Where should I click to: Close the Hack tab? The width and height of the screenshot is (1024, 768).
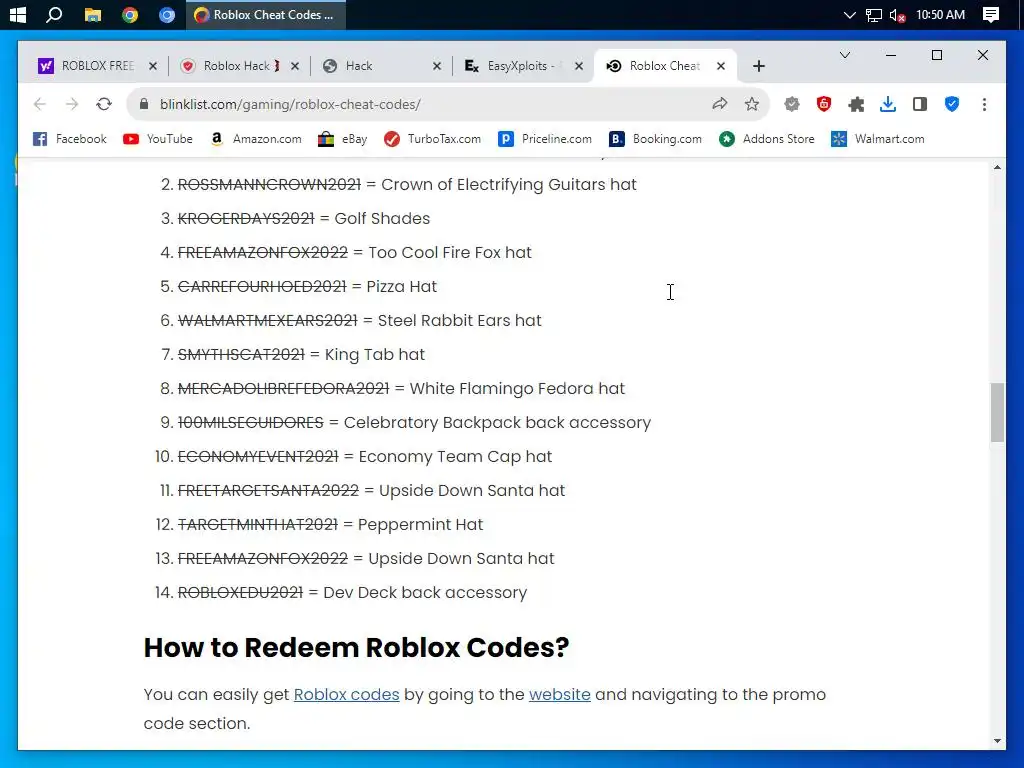pyautogui.click(x=437, y=66)
